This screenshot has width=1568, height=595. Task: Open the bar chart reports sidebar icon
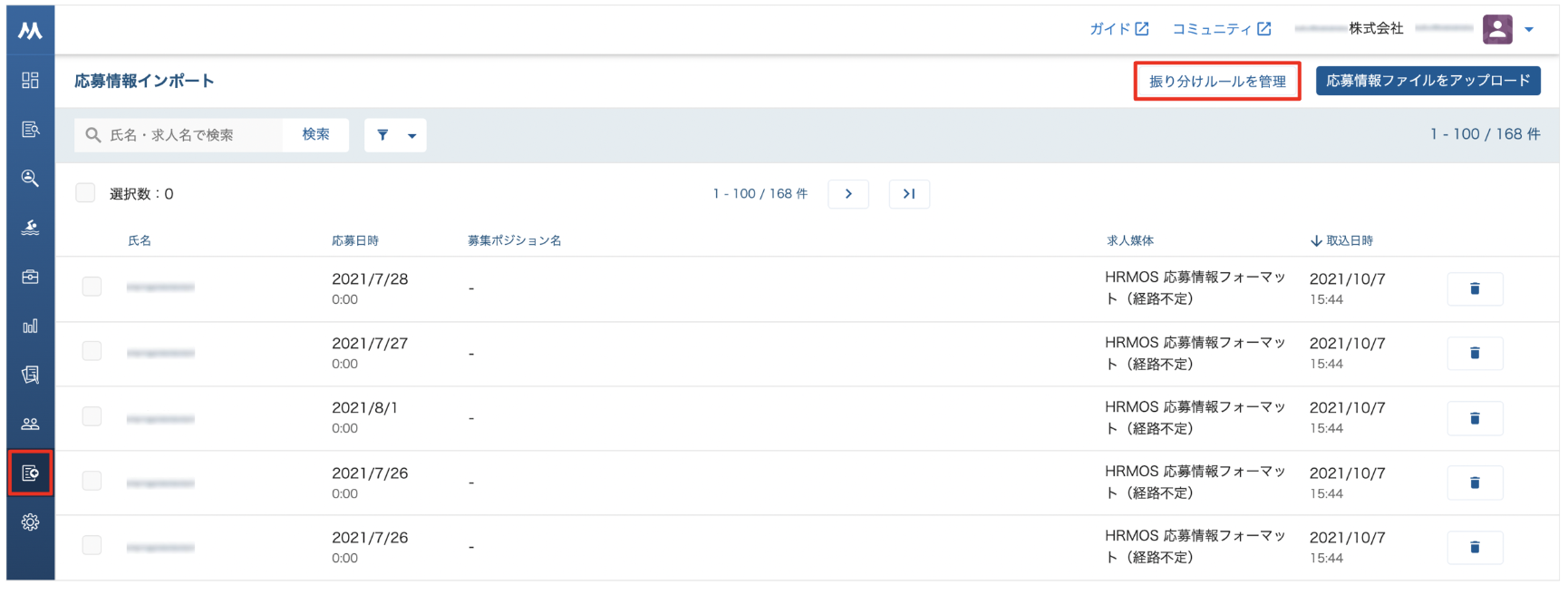[30, 326]
